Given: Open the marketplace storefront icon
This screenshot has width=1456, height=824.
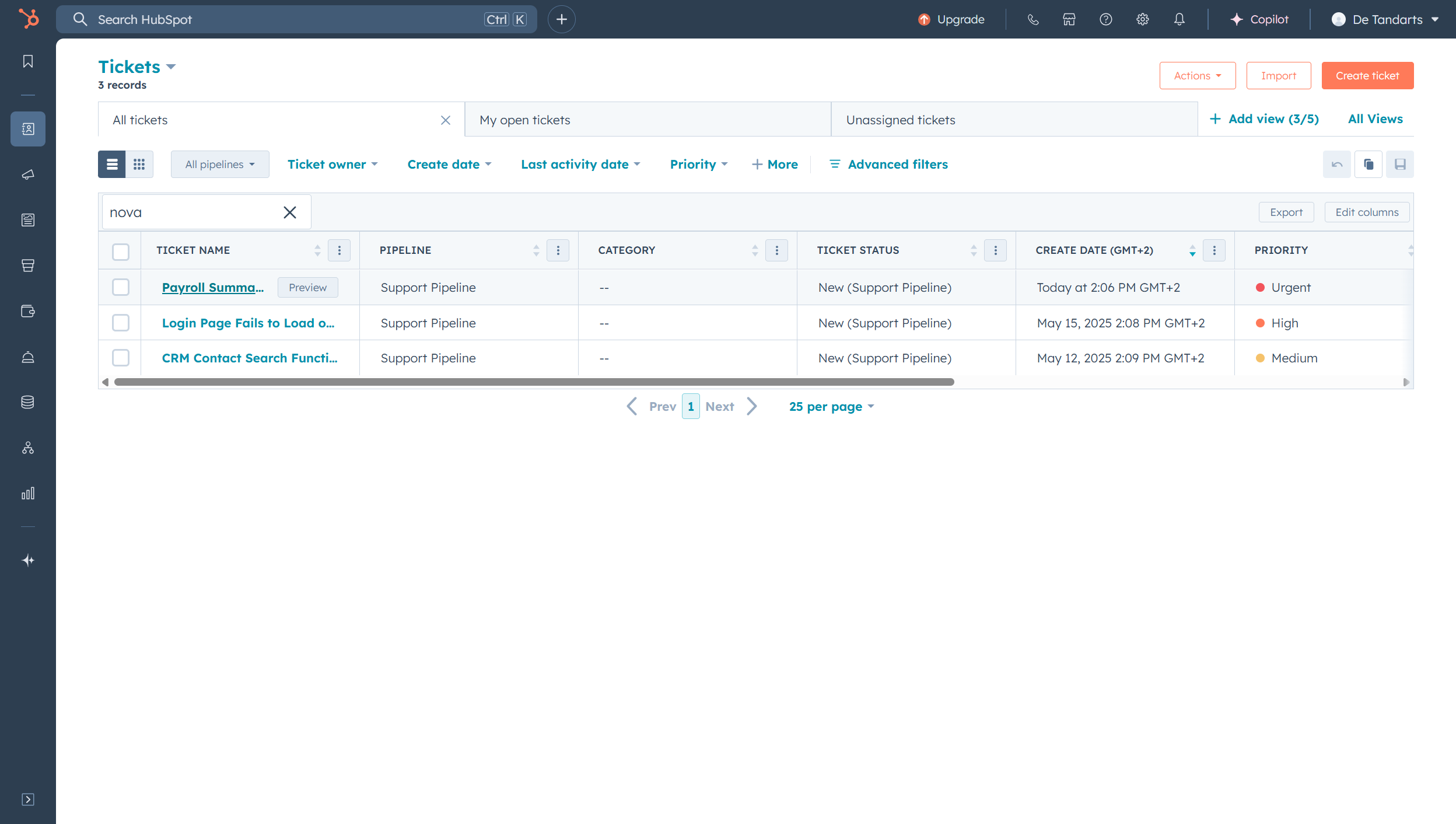Looking at the screenshot, I should coord(1069,19).
